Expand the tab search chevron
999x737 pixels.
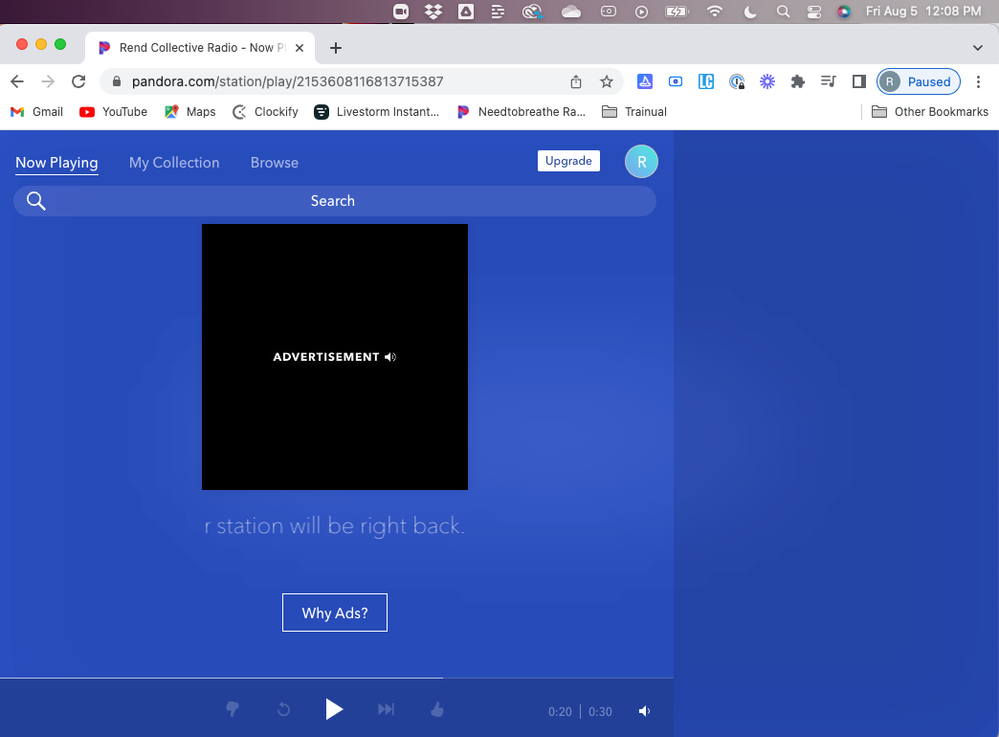977,48
